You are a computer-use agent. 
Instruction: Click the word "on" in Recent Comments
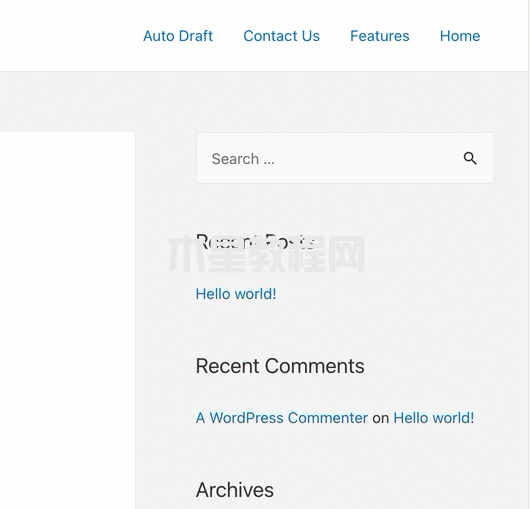381,418
